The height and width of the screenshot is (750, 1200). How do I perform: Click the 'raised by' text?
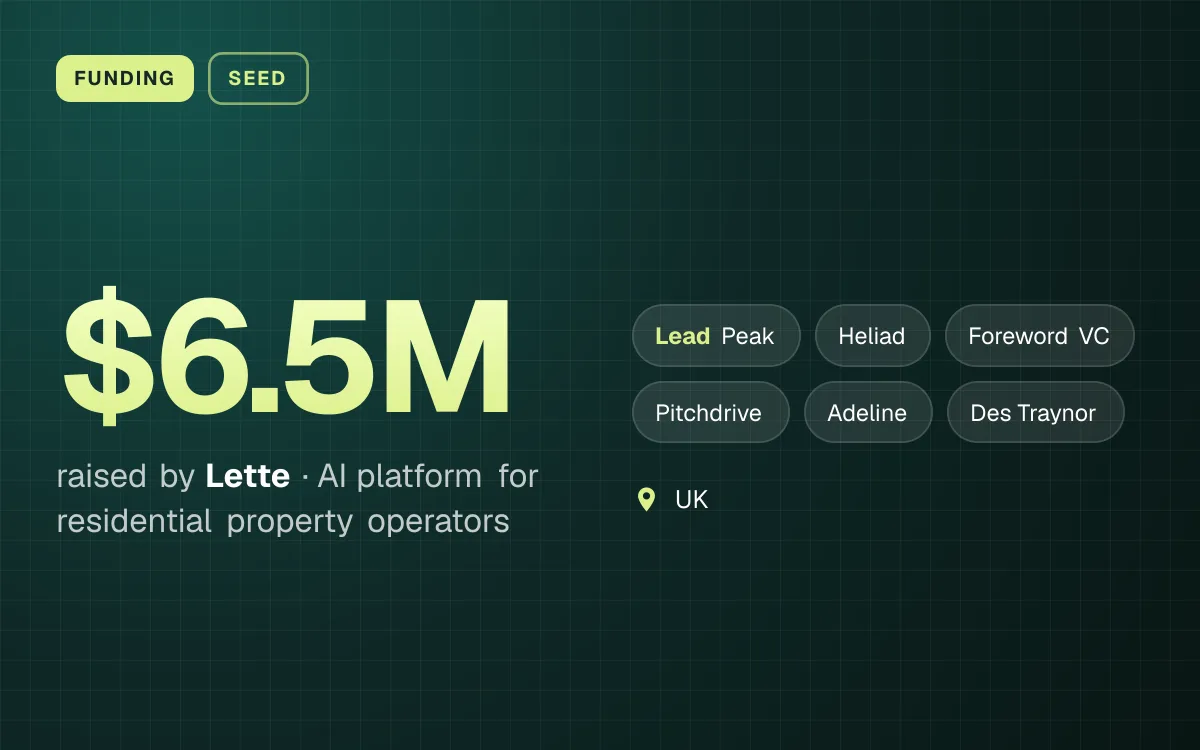[x=125, y=476]
